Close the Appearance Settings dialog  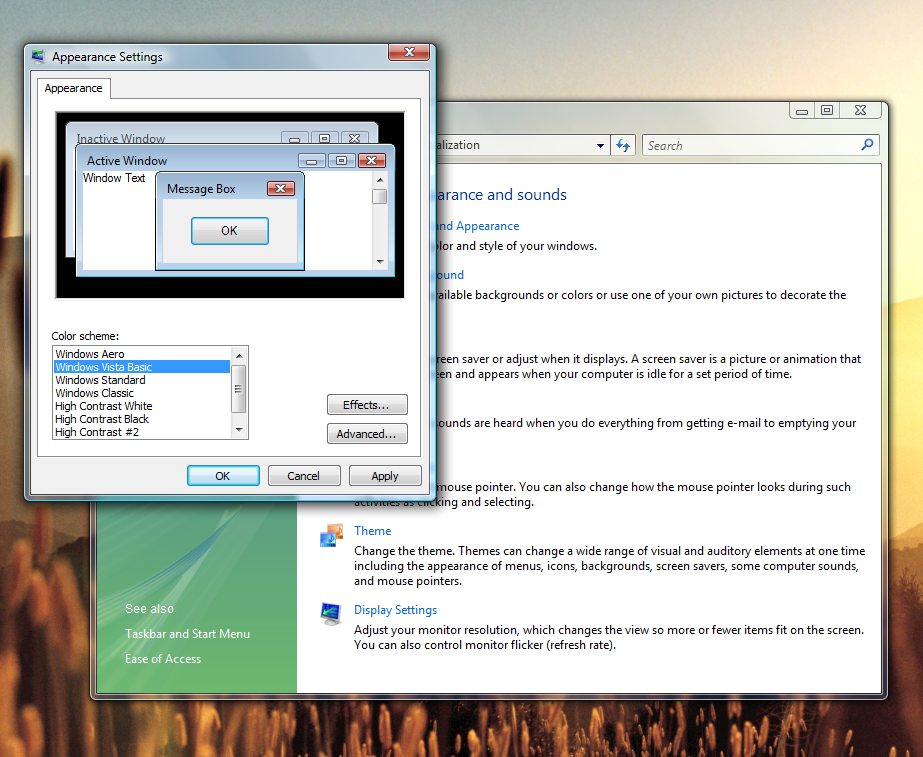point(410,52)
